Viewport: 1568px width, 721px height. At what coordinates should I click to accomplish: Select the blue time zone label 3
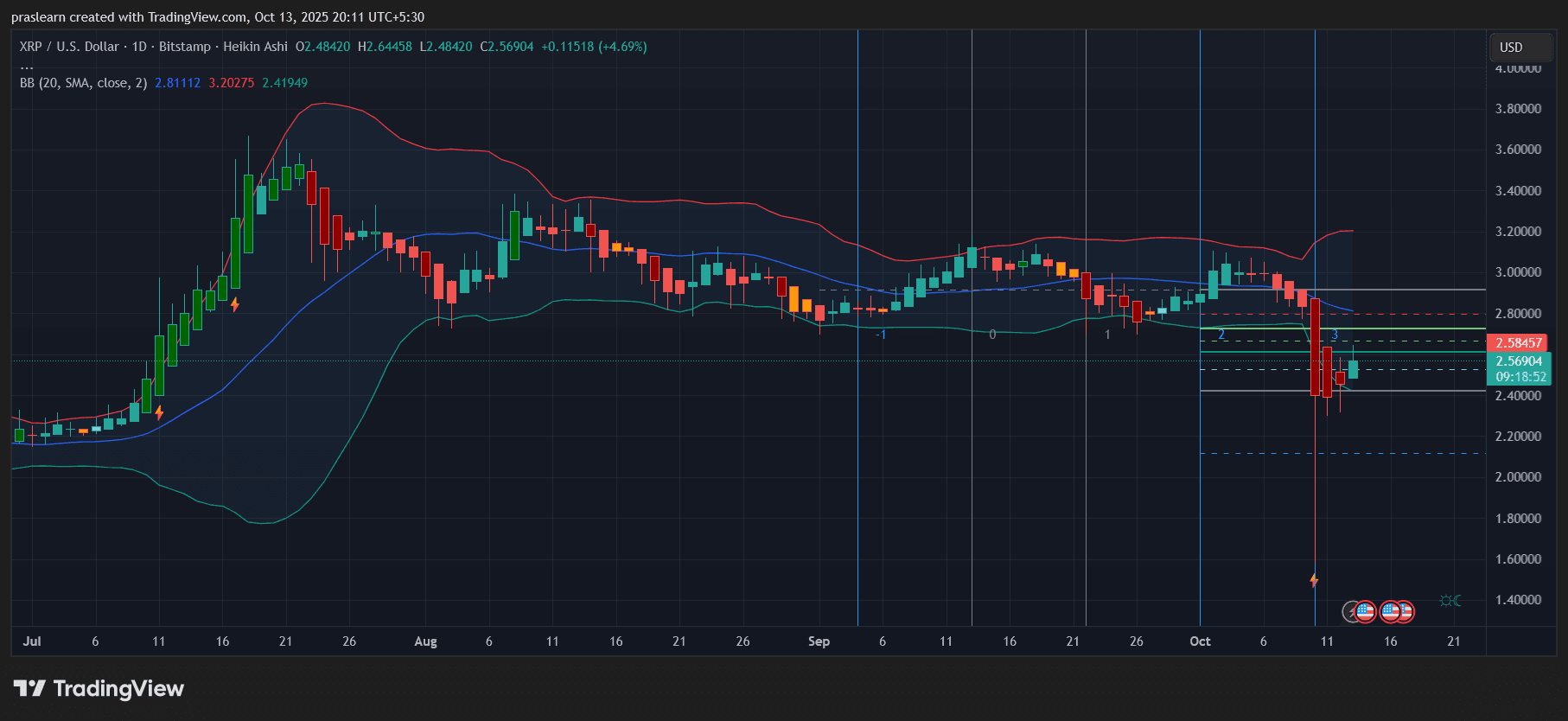1335,335
